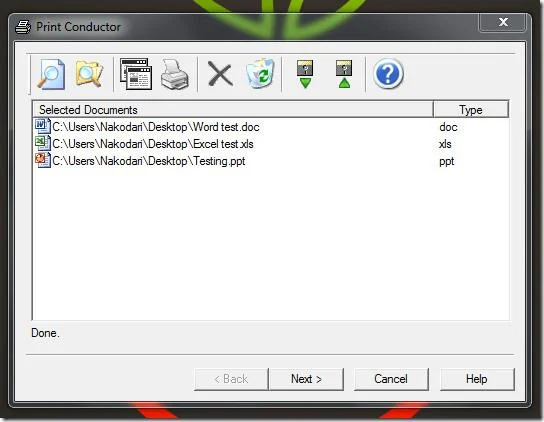The image size is (544, 422).
Task: Clear the list with recycle bin icon
Action: pyautogui.click(x=260, y=74)
